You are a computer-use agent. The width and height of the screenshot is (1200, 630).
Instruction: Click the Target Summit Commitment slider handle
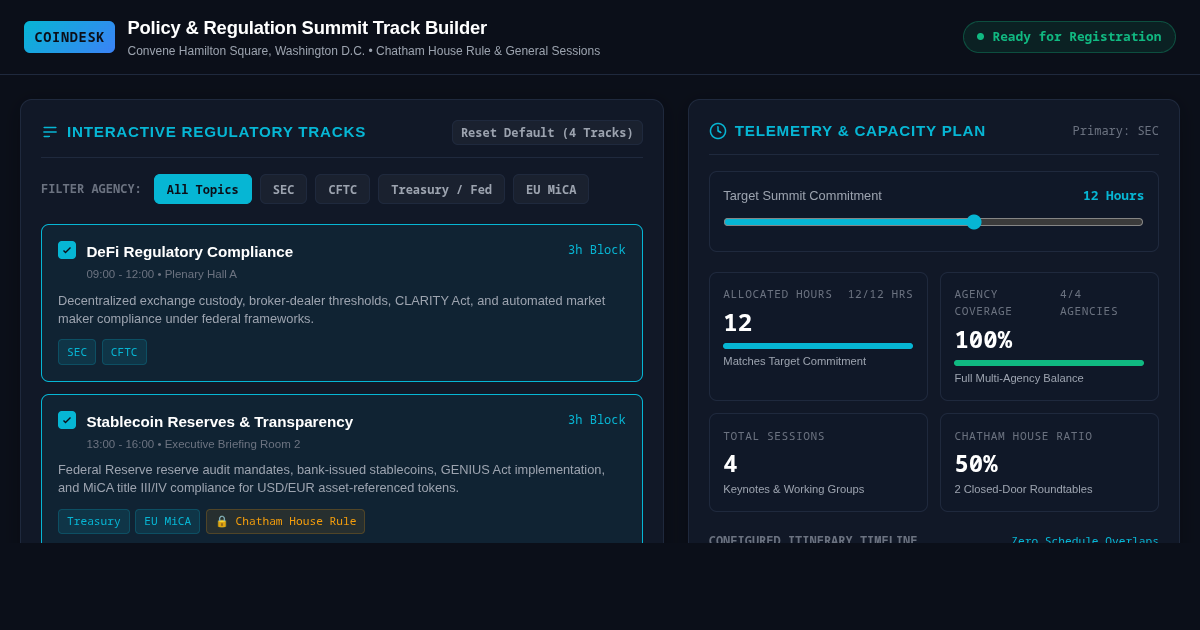[974, 222]
